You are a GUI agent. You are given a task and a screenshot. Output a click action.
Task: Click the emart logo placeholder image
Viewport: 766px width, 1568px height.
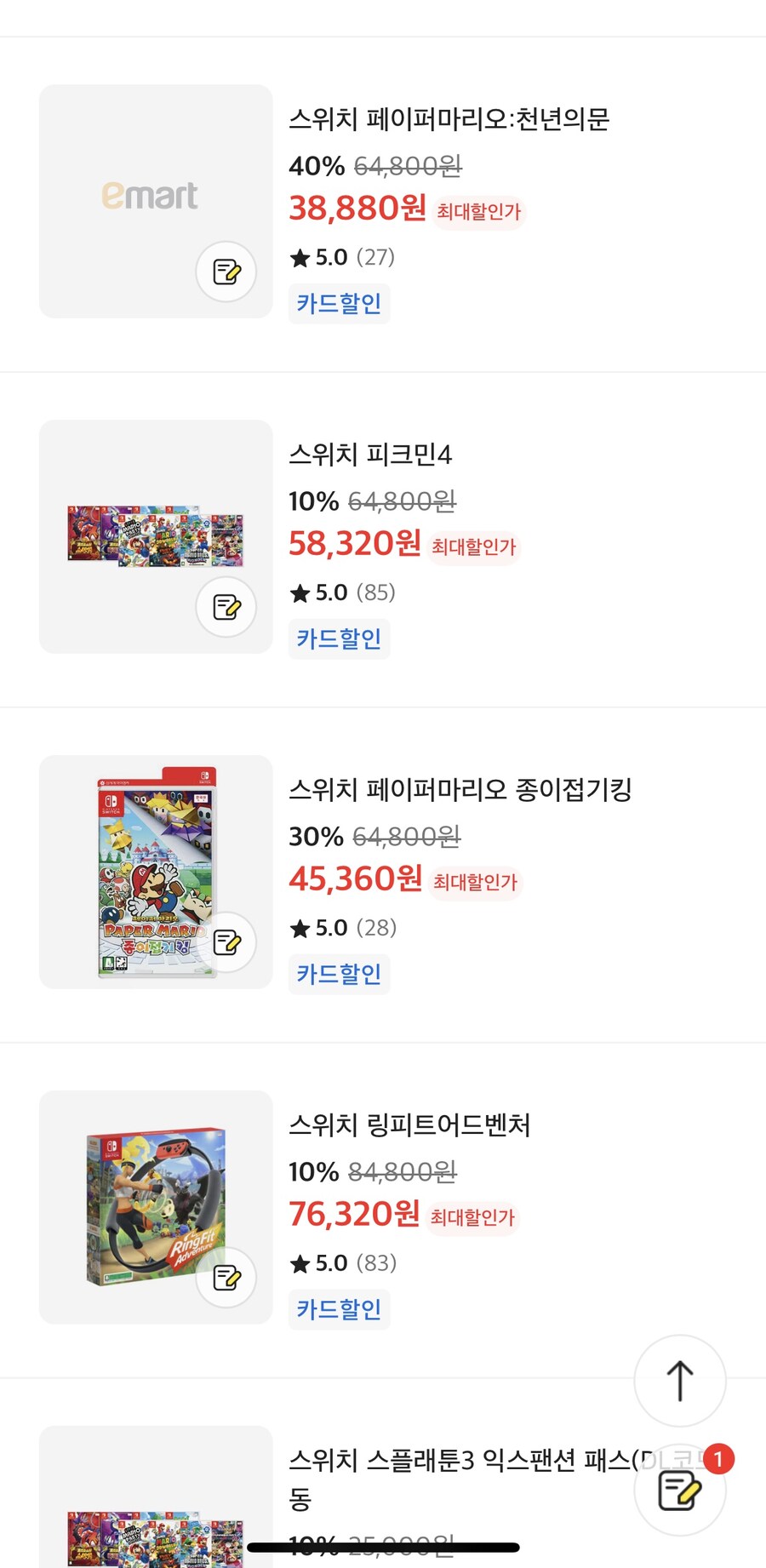click(x=153, y=197)
